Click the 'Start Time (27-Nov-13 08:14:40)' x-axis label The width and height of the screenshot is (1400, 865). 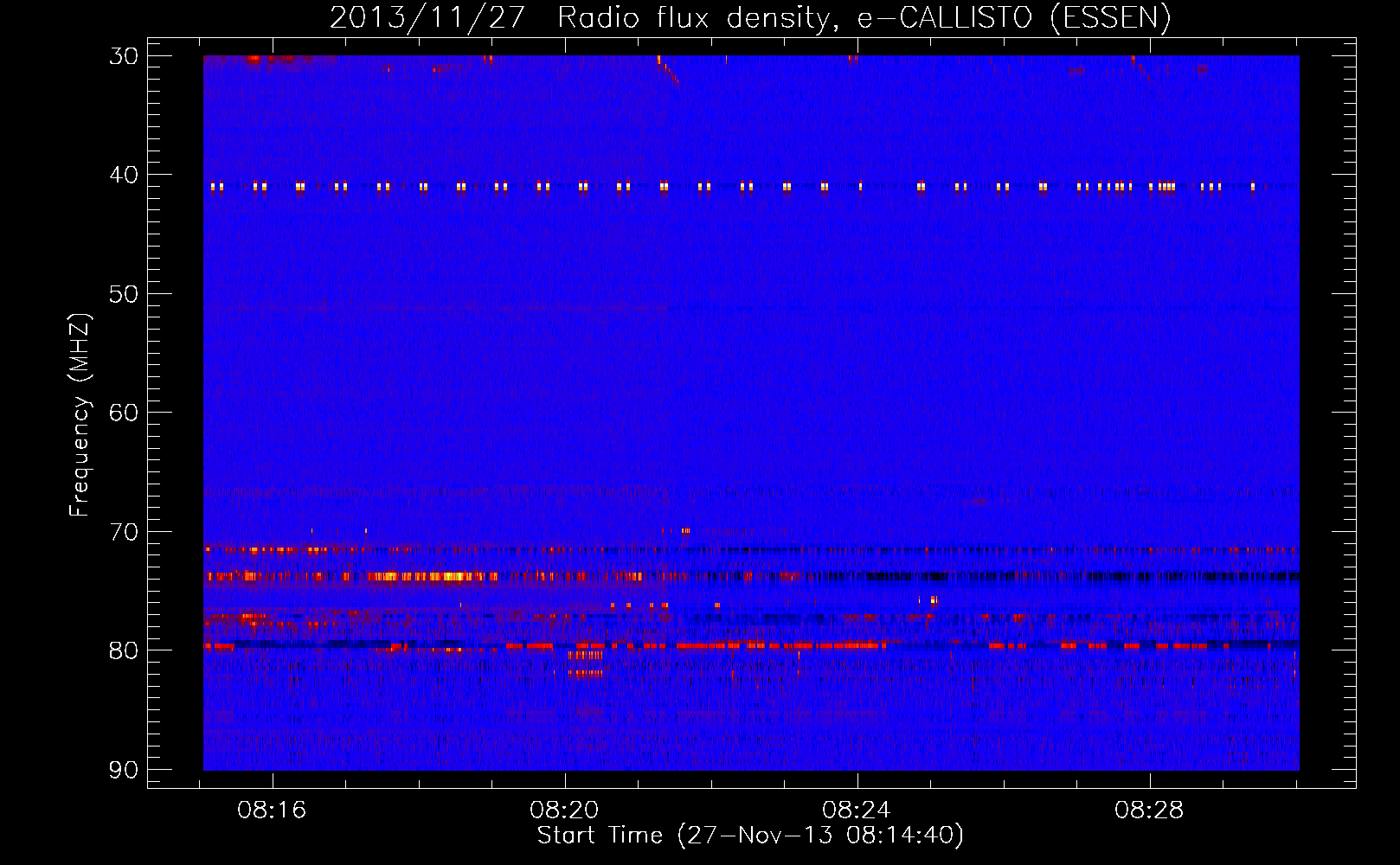pos(750,836)
